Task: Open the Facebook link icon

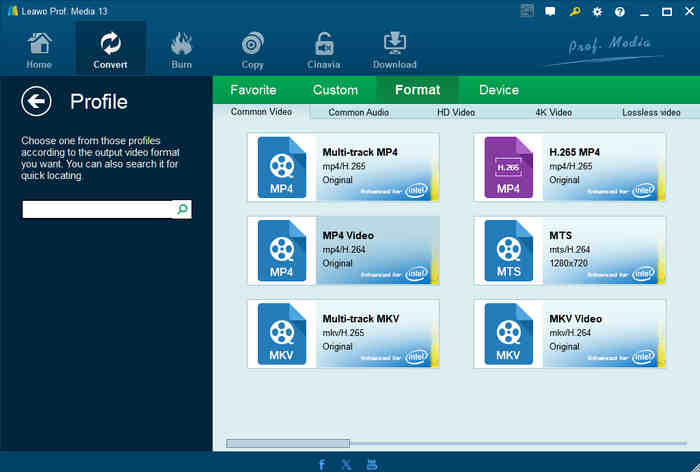Action: click(322, 465)
